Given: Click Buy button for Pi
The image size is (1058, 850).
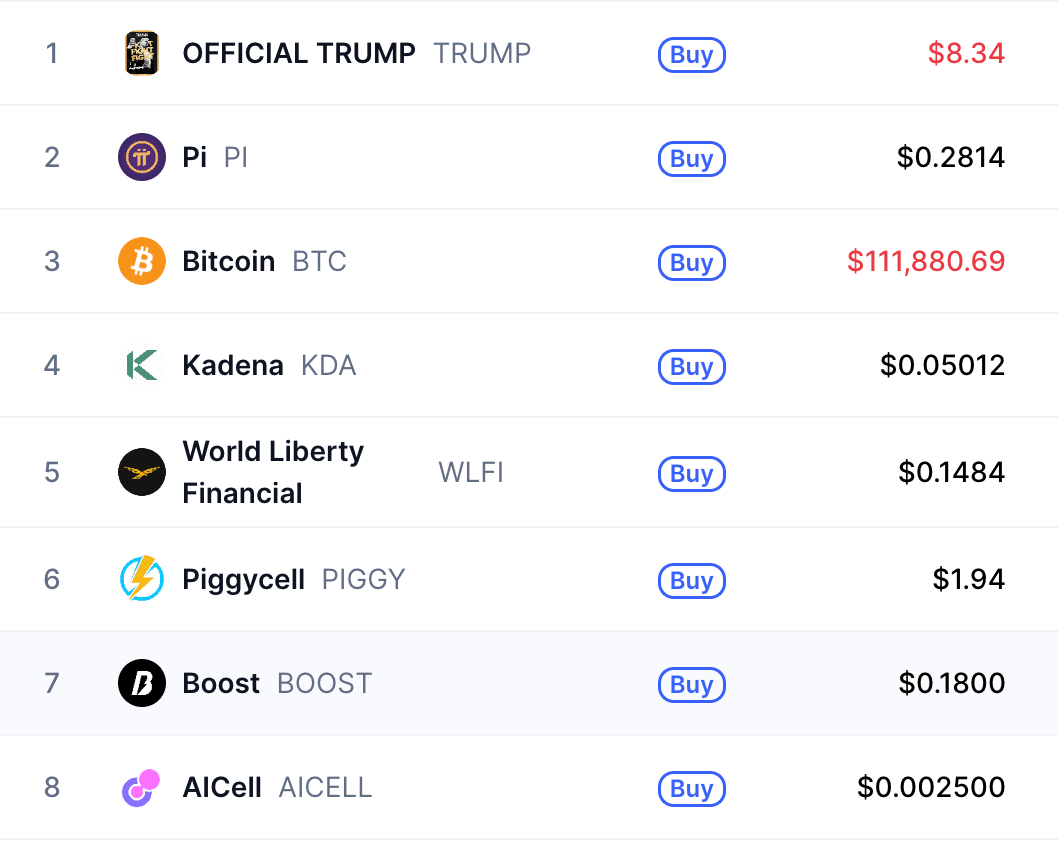Looking at the screenshot, I should point(692,159).
